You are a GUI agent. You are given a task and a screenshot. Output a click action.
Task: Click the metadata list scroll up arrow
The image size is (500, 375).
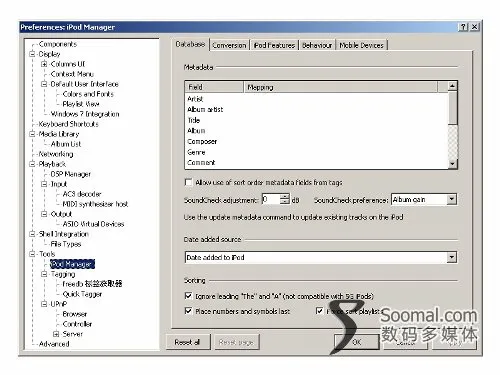tap(452, 86)
